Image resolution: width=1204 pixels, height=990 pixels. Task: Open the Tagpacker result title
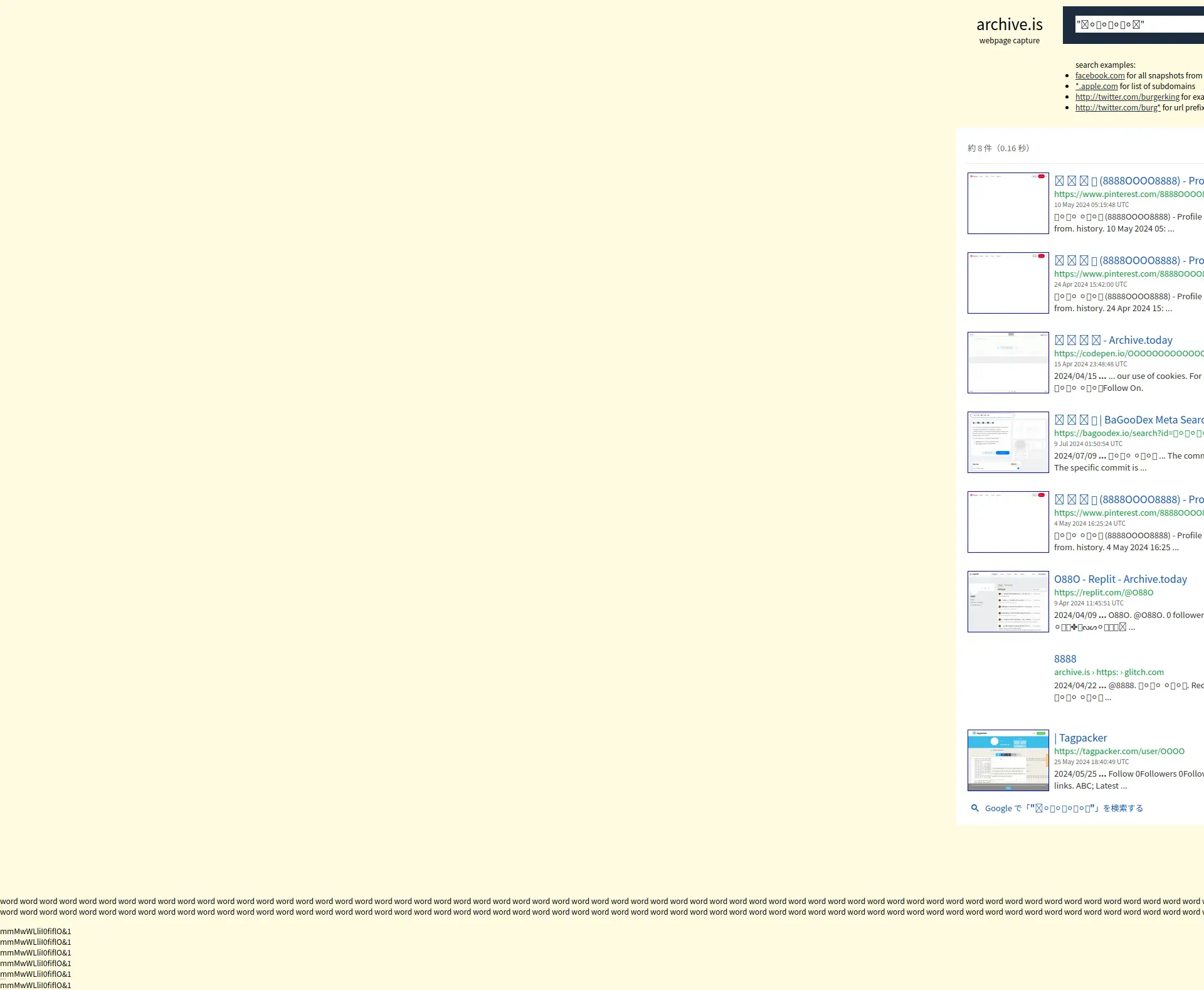pyautogui.click(x=1080, y=738)
